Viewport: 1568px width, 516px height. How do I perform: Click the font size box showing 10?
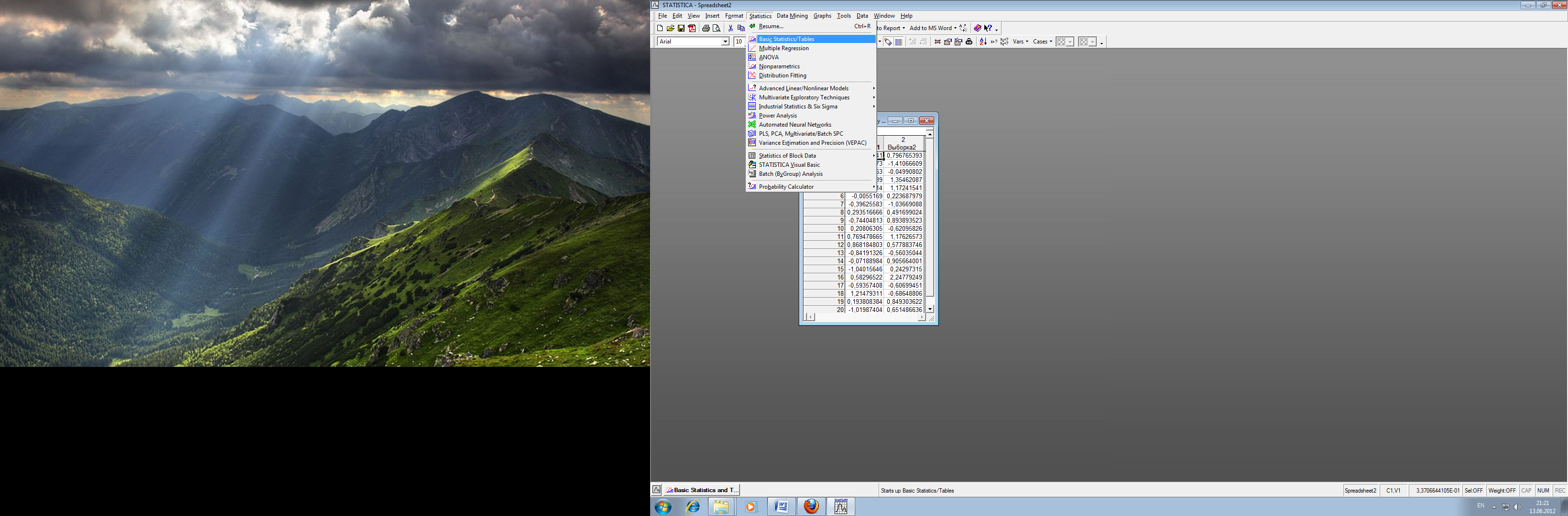coord(739,42)
